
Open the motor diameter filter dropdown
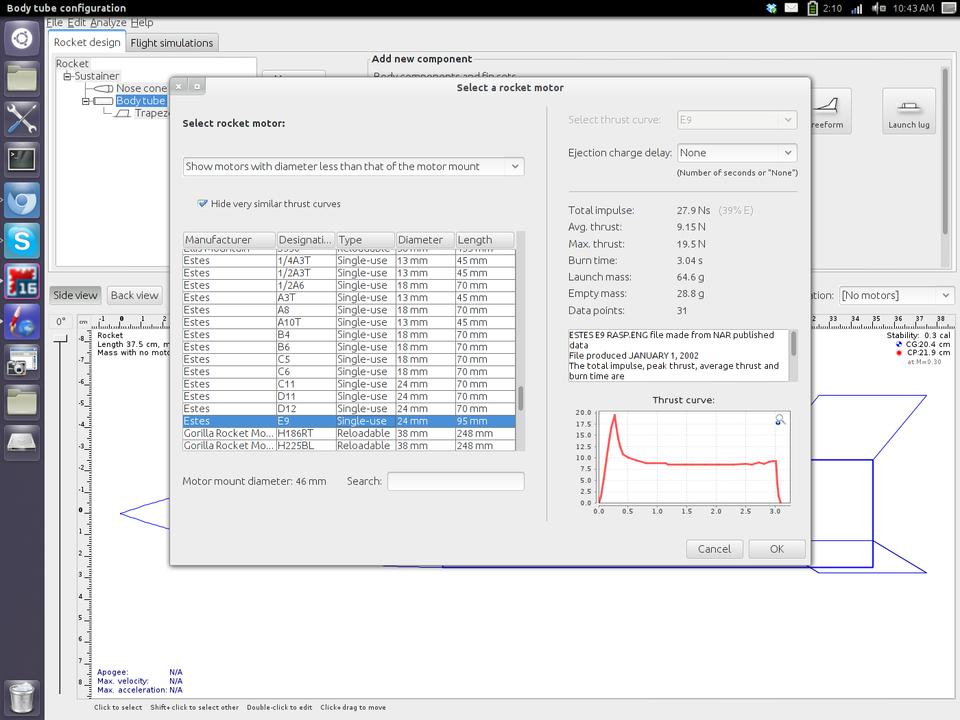tap(353, 167)
